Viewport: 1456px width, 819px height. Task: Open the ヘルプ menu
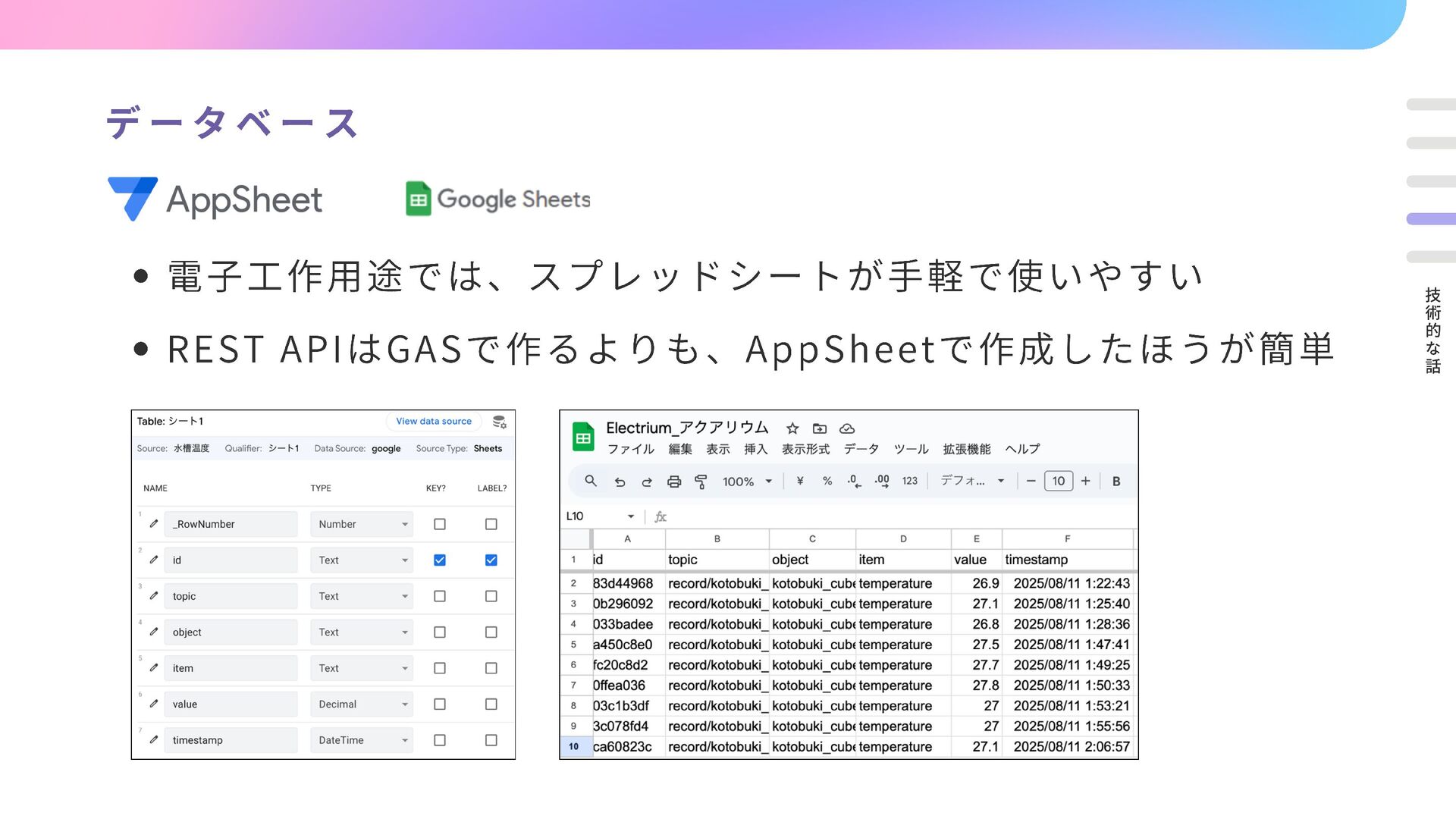(x=1023, y=449)
